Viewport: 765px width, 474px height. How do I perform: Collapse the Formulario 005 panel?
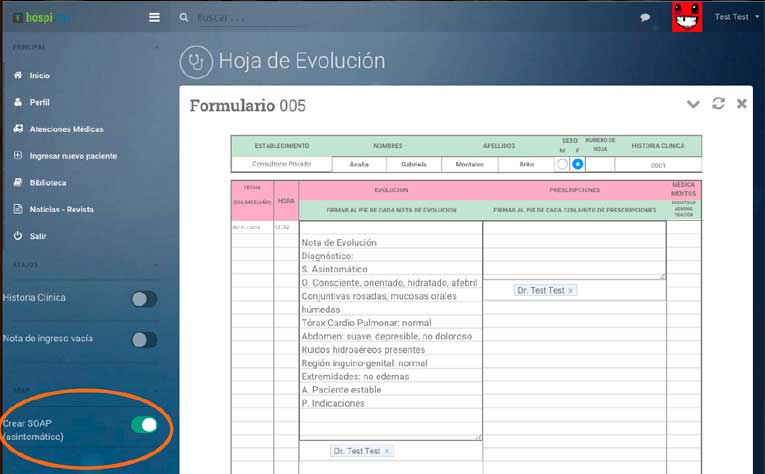[693, 104]
